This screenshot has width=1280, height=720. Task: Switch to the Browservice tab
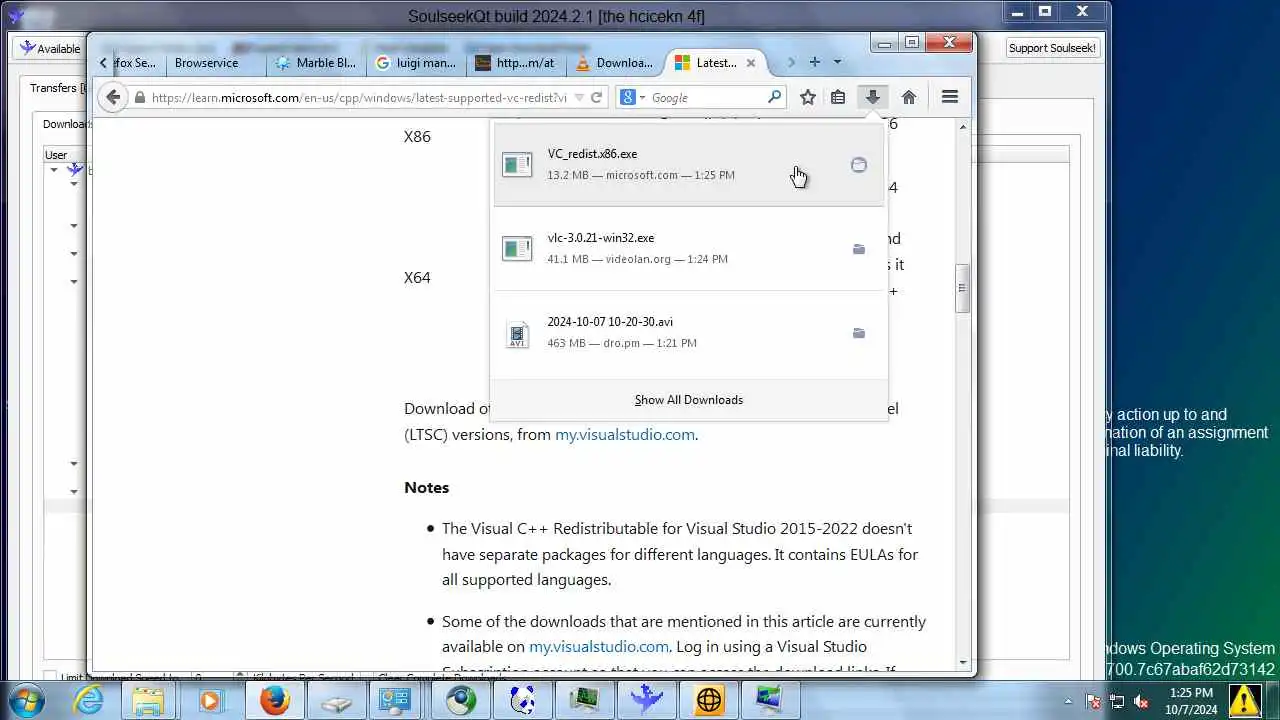click(x=206, y=63)
